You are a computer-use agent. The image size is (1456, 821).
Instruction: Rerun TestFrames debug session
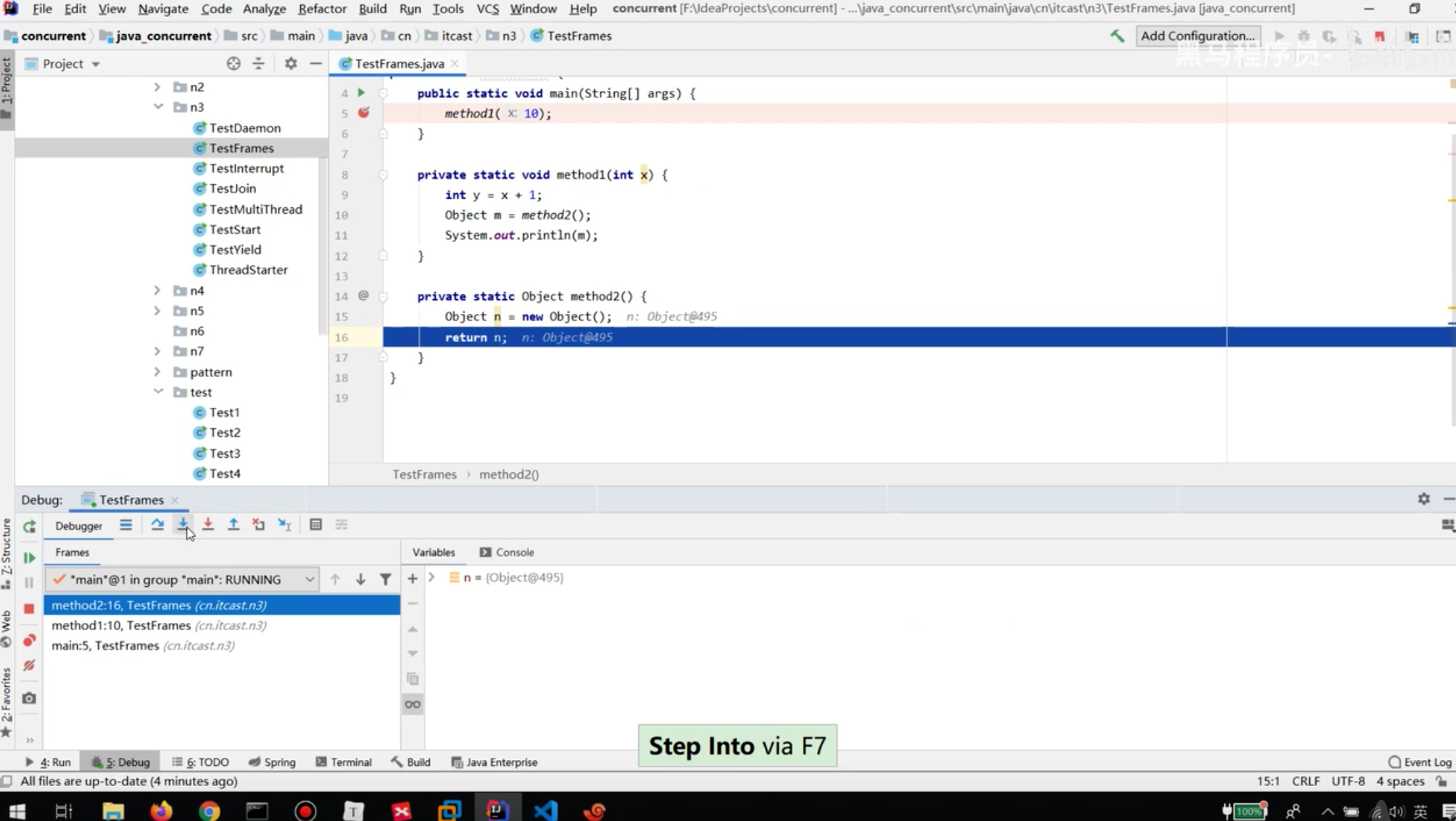(29, 526)
